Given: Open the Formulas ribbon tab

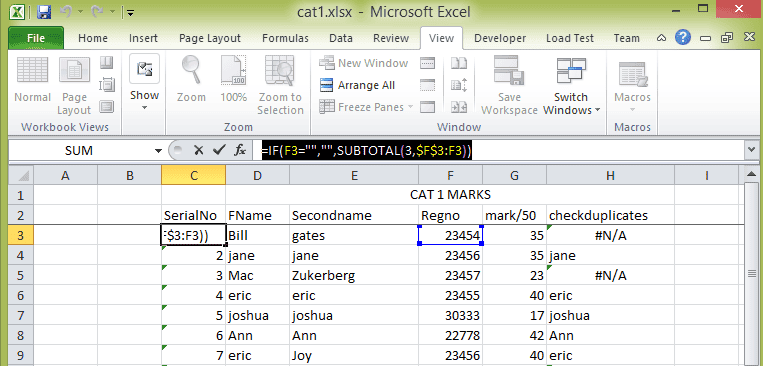Looking at the screenshot, I should (x=285, y=38).
